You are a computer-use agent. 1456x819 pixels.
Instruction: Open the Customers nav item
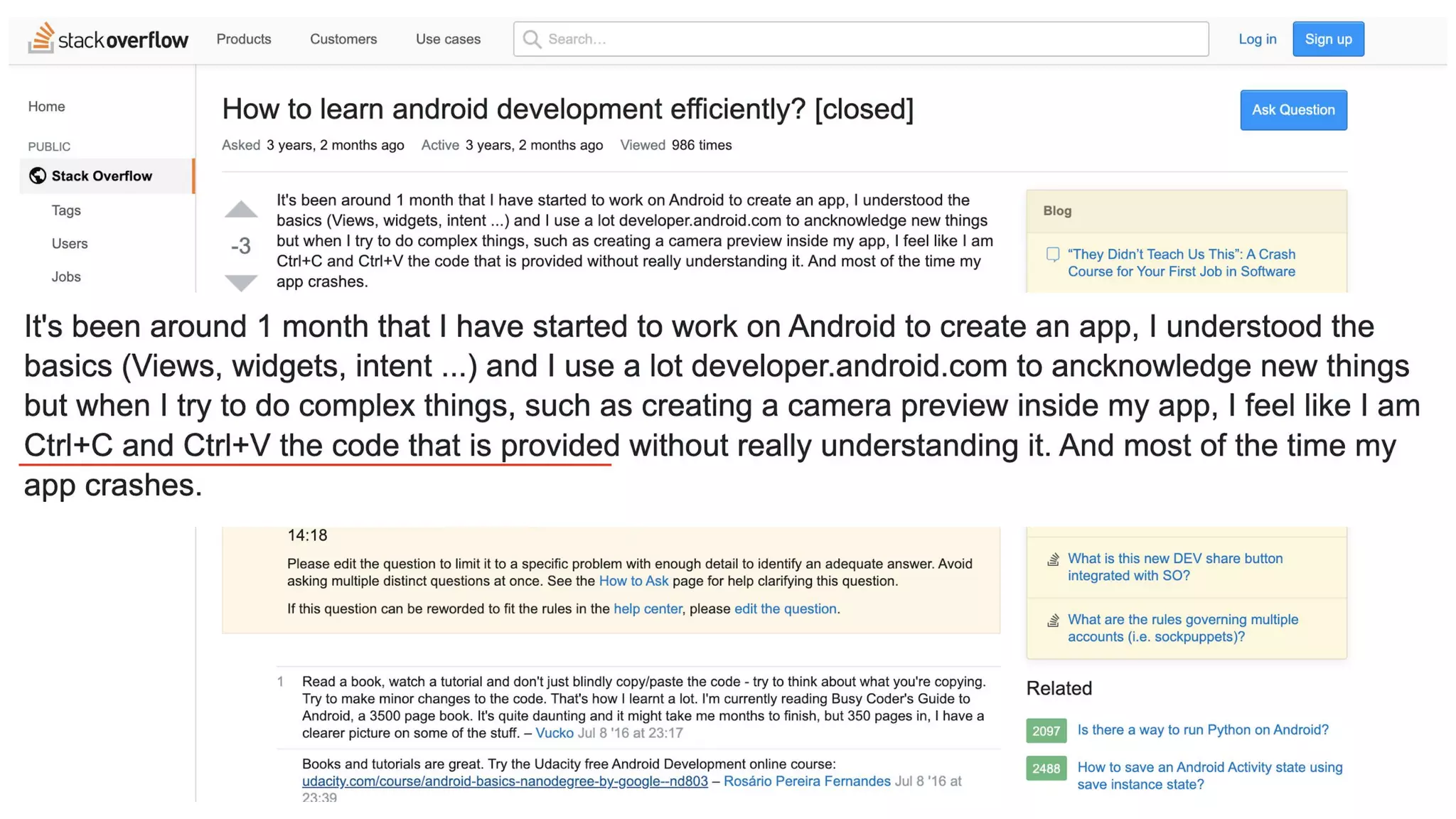click(x=343, y=39)
